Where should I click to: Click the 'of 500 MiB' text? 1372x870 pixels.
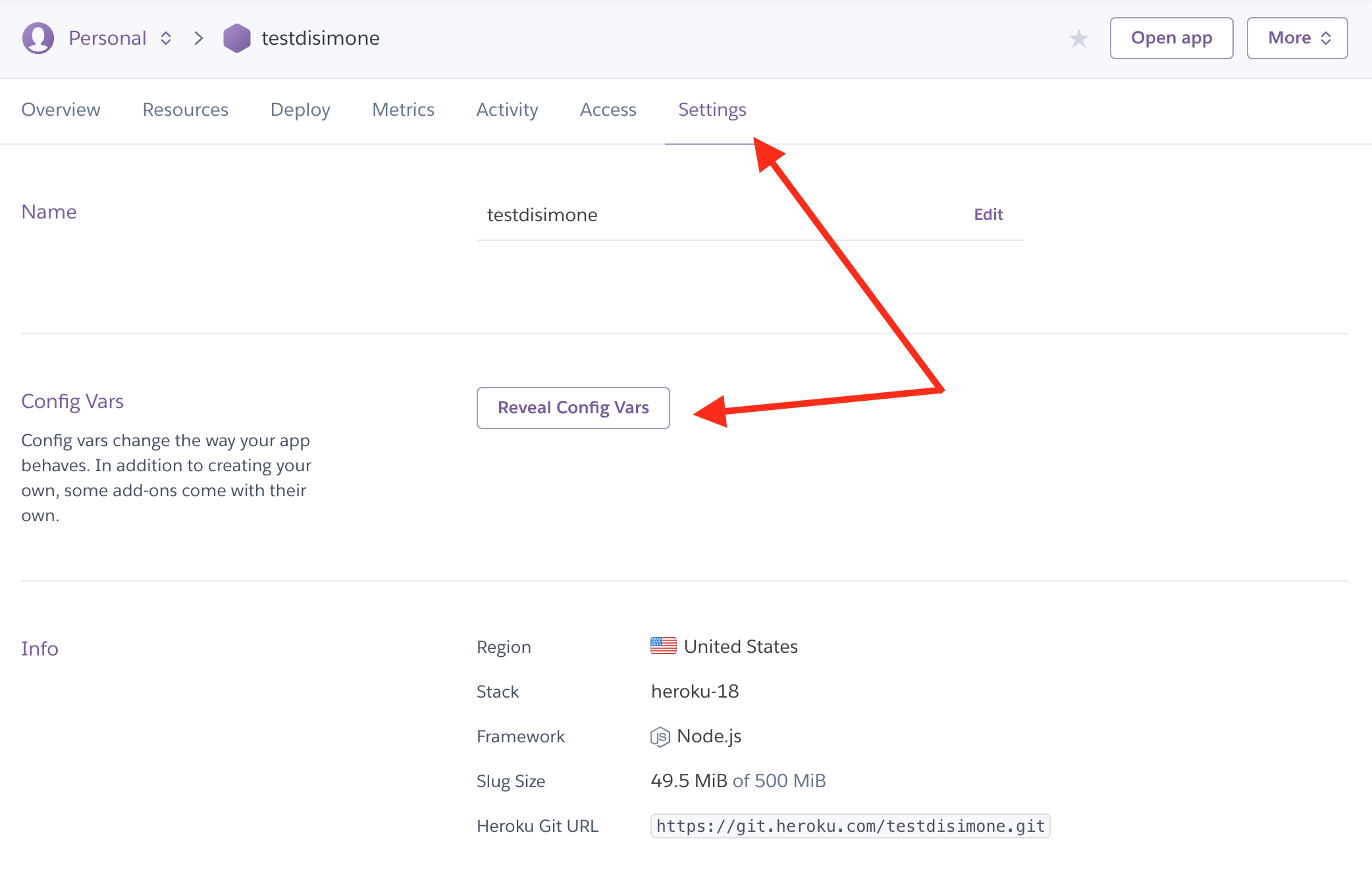779,780
